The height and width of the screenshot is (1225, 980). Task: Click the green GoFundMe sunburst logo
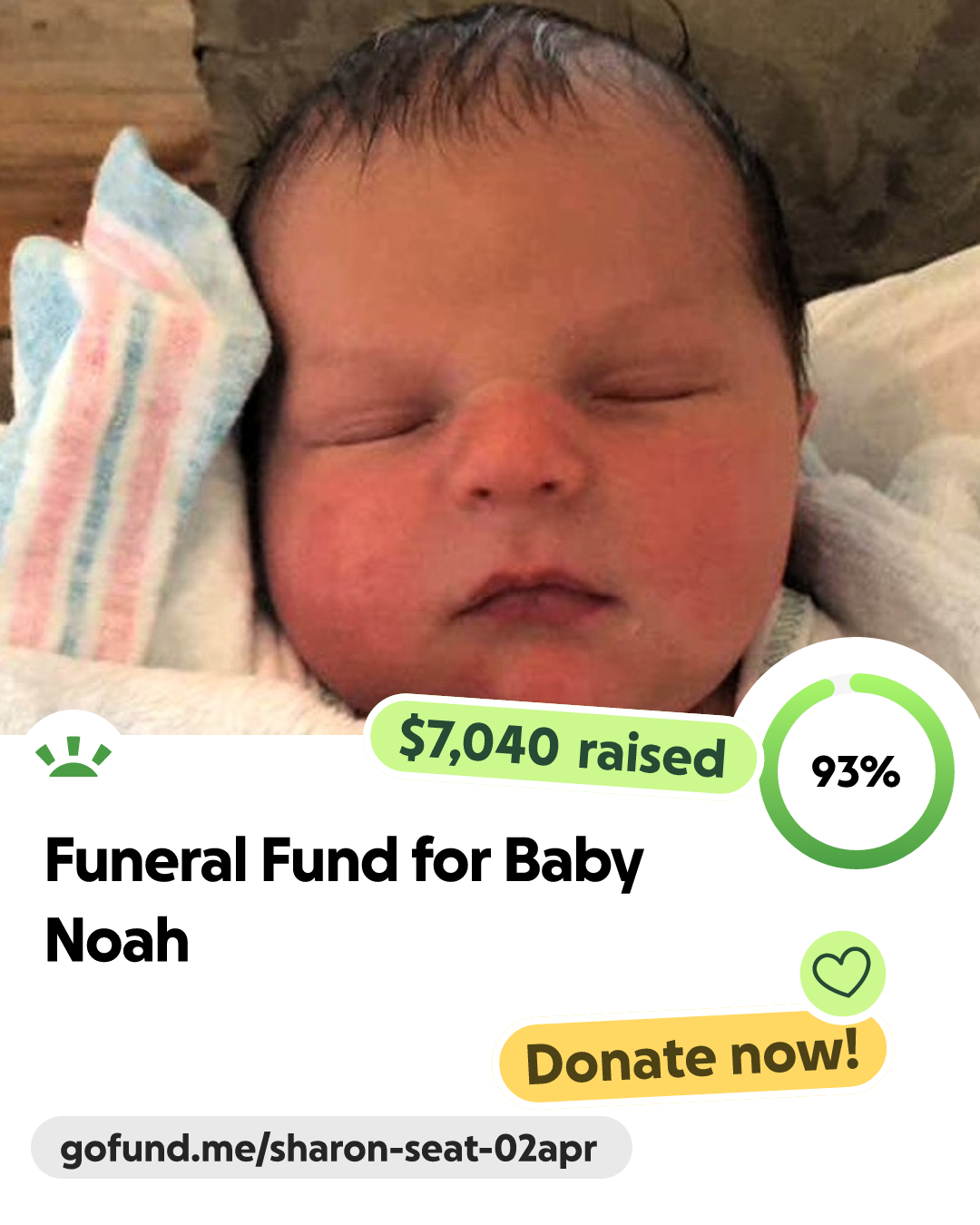click(x=73, y=758)
